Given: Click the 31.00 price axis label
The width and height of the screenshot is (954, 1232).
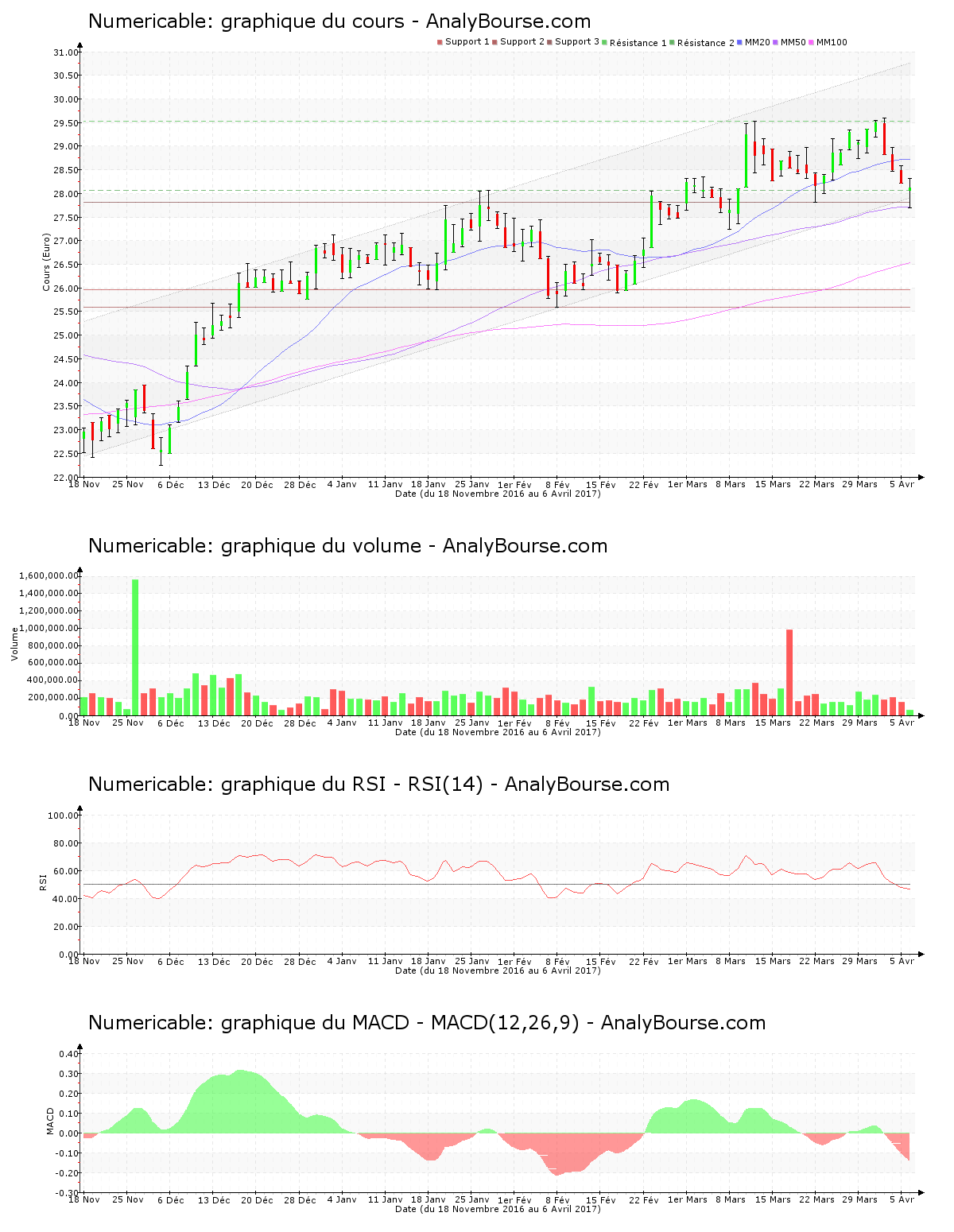Looking at the screenshot, I should (x=65, y=52).
